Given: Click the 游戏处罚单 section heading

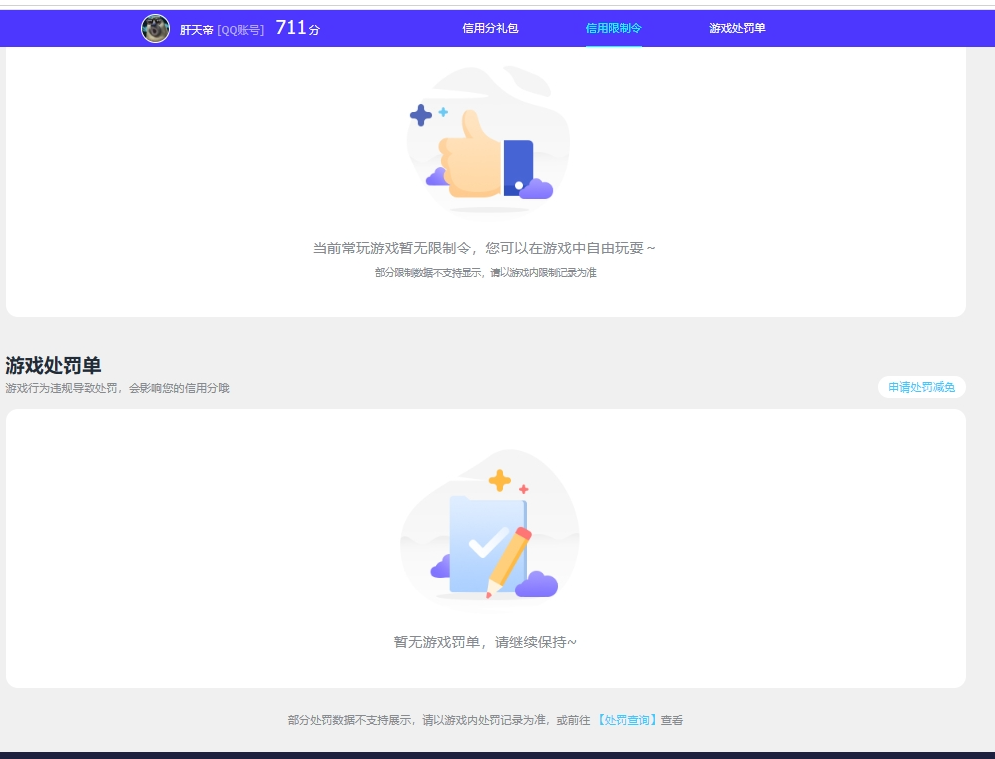Looking at the screenshot, I should 53,366.
